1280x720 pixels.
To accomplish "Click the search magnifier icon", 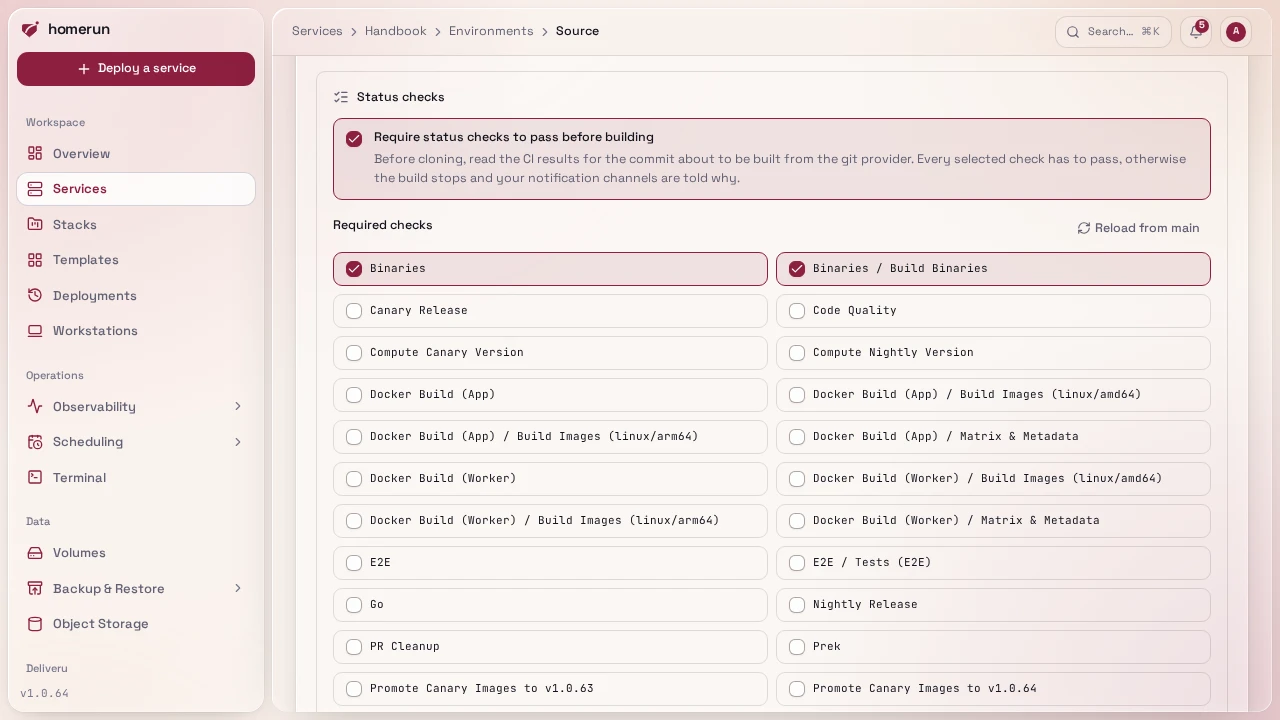I will point(1073,32).
